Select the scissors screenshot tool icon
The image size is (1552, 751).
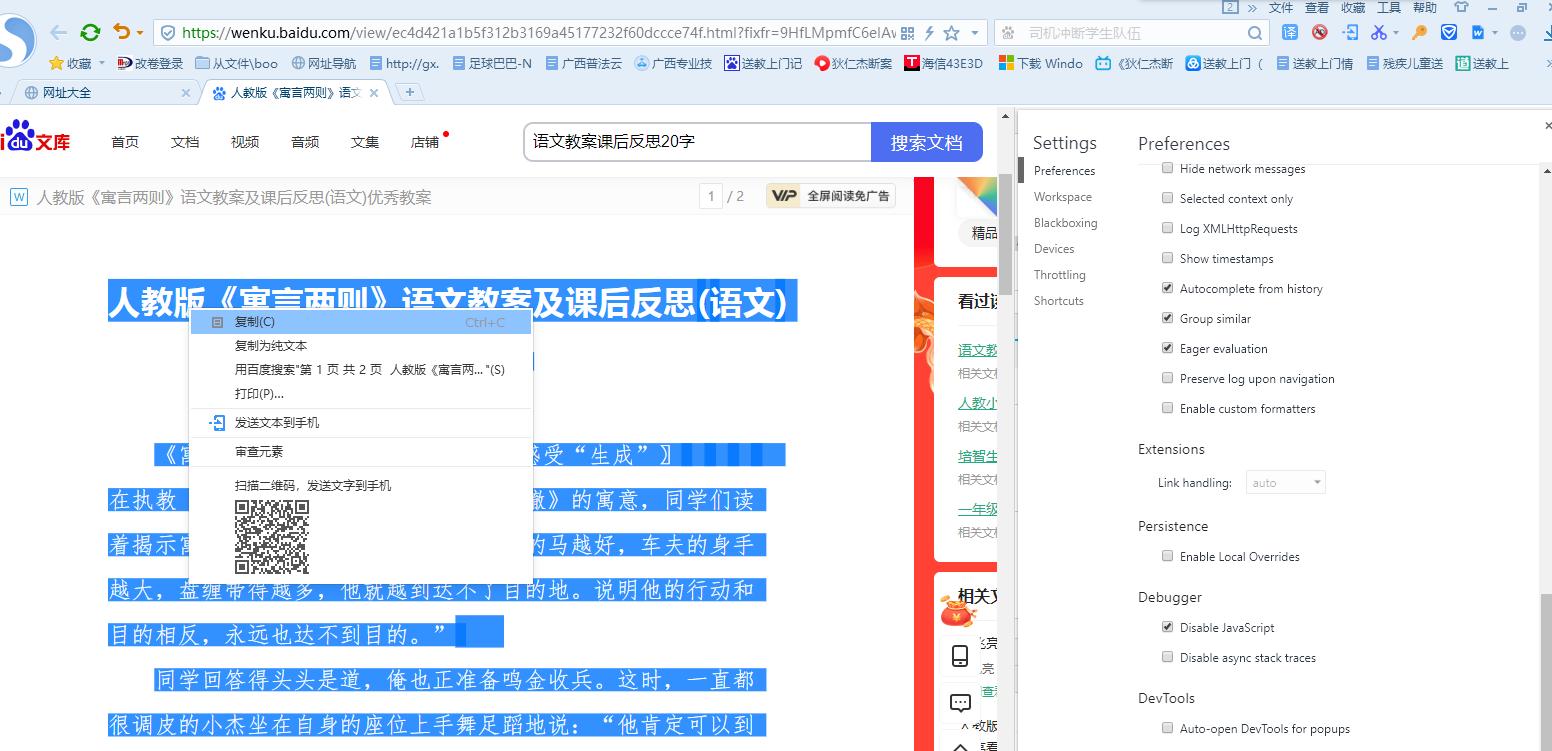(x=1380, y=32)
